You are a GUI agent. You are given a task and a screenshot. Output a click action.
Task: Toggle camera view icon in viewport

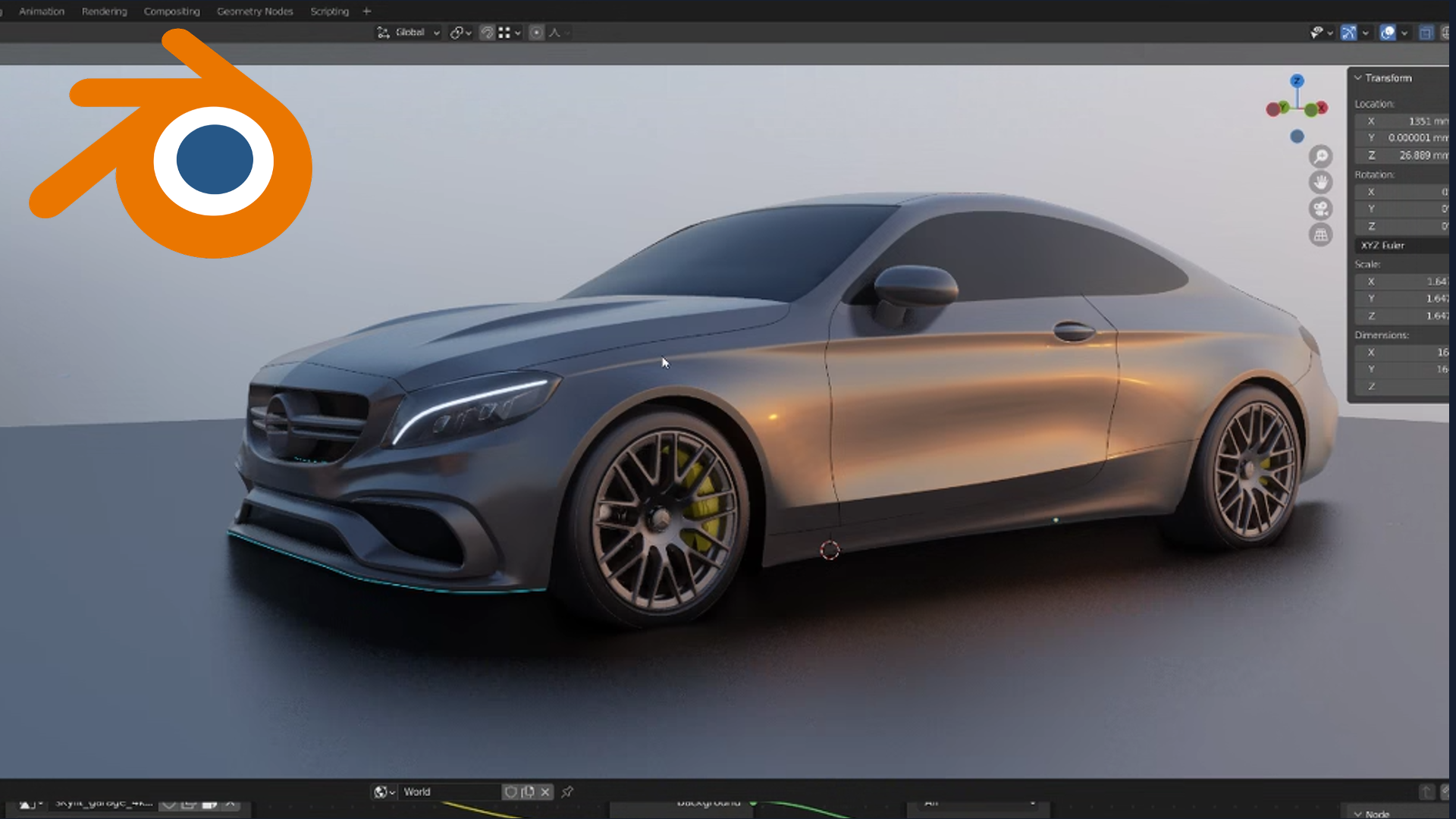1320,209
